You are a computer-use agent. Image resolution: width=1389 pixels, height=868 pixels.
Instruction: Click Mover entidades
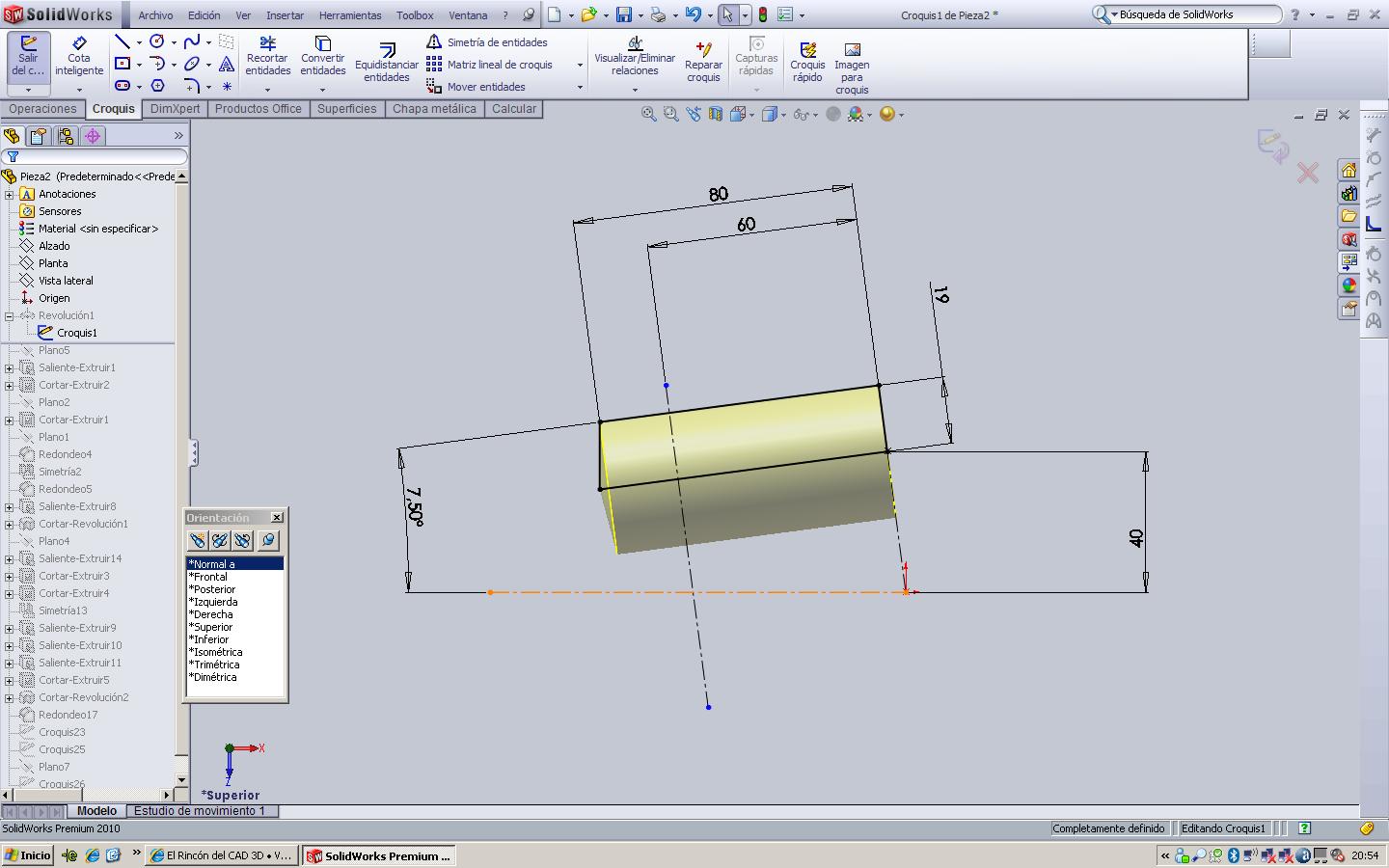477,86
